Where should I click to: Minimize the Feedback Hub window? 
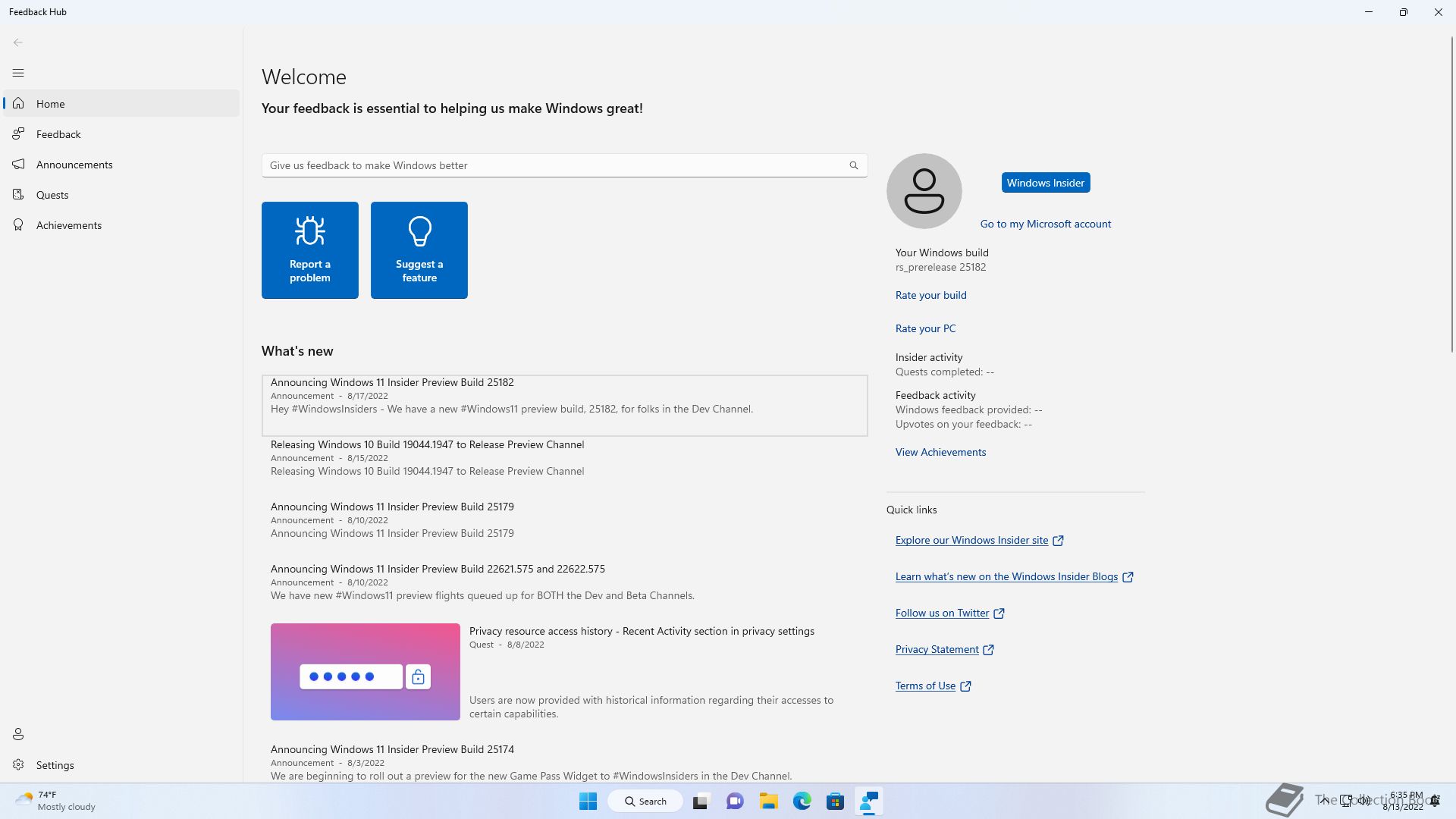click(1369, 12)
